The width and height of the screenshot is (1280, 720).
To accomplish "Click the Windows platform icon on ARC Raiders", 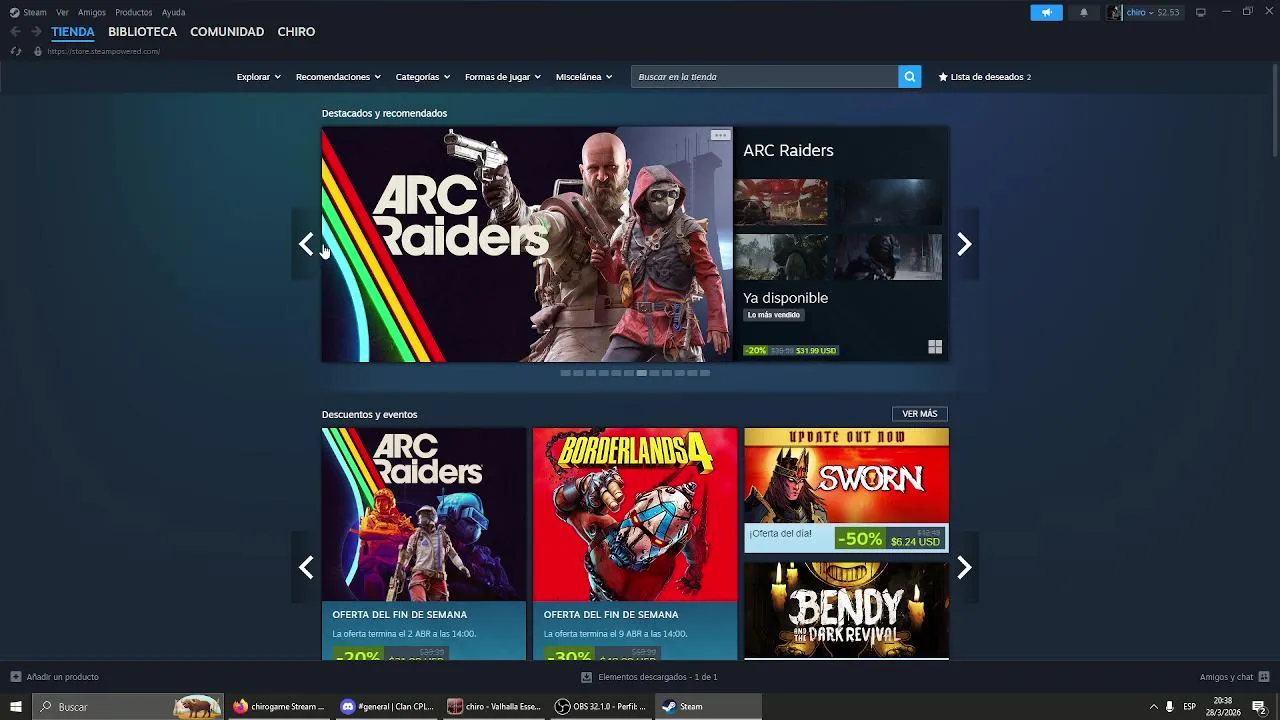I will click(x=935, y=347).
